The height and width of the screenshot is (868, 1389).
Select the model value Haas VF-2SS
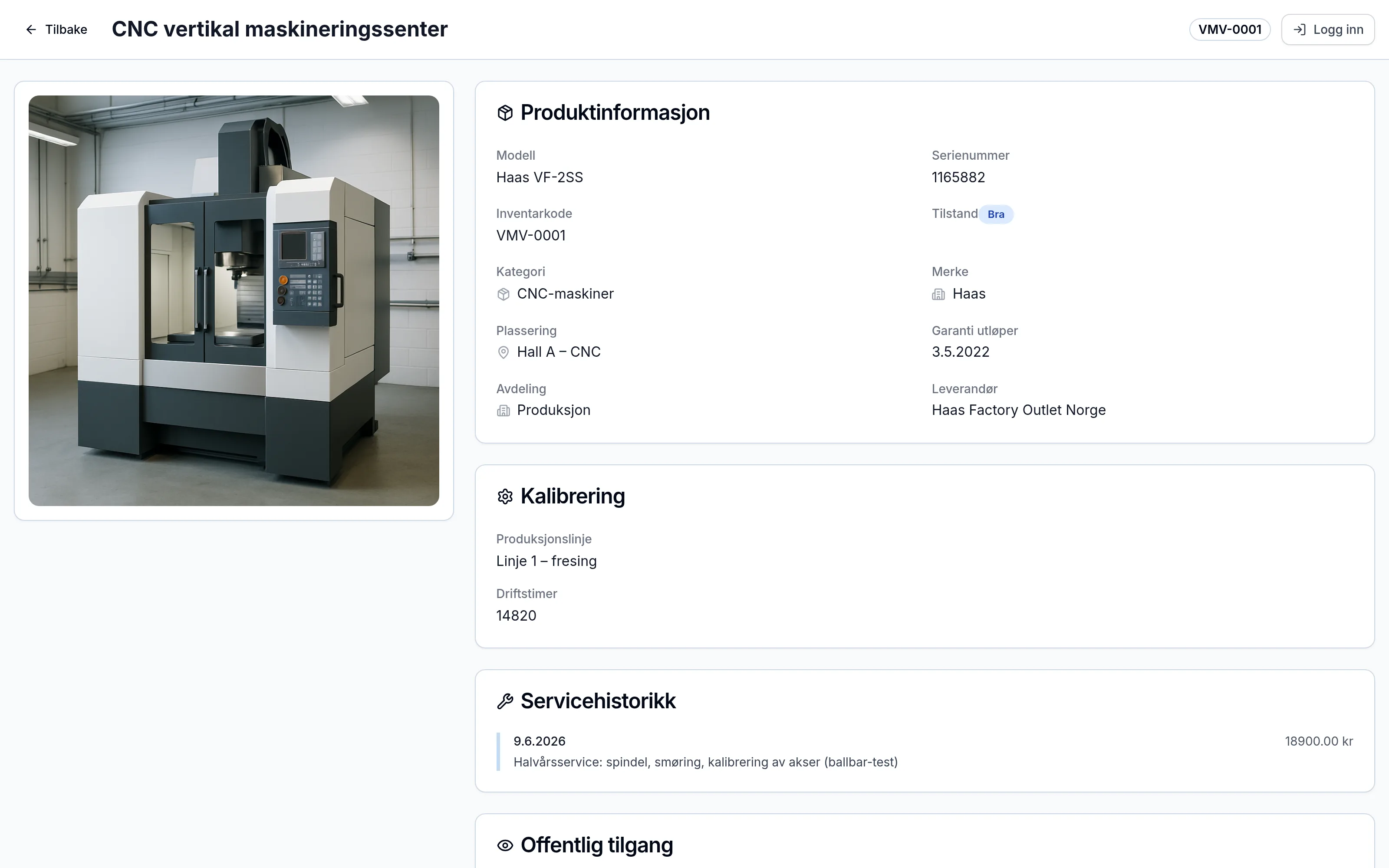540,178
